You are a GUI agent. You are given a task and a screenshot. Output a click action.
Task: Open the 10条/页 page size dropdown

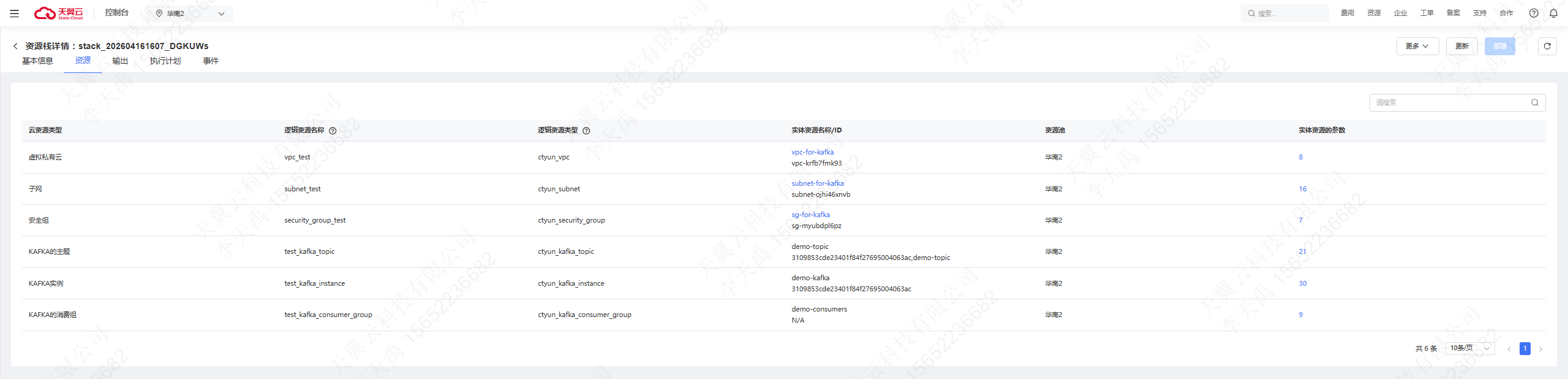coord(1470,348)
